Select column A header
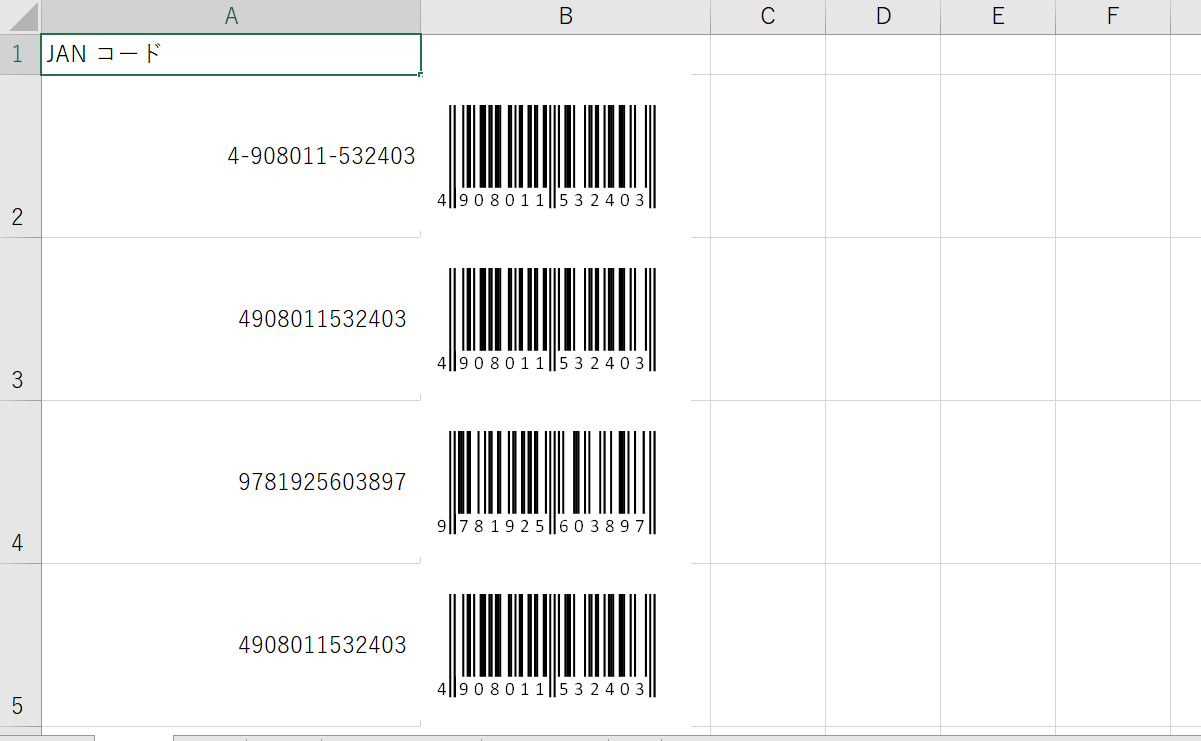The width and height of the screenshot is (1201, 741). click(x=231, y=16)
